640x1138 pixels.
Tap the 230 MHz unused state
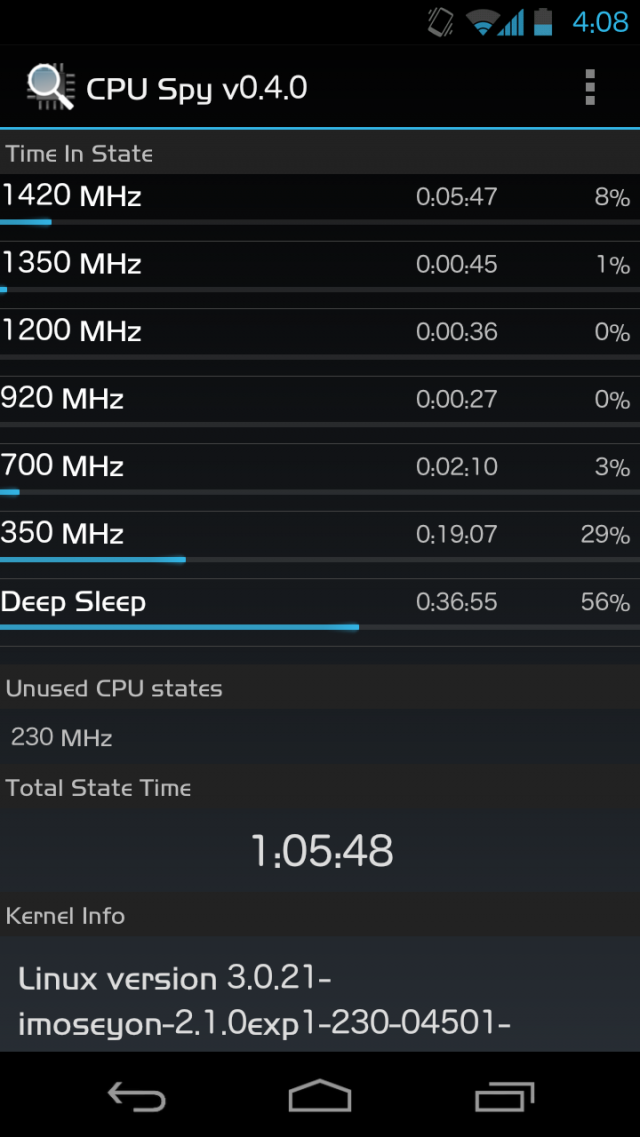pyautogui.click(x=62, y=738)
